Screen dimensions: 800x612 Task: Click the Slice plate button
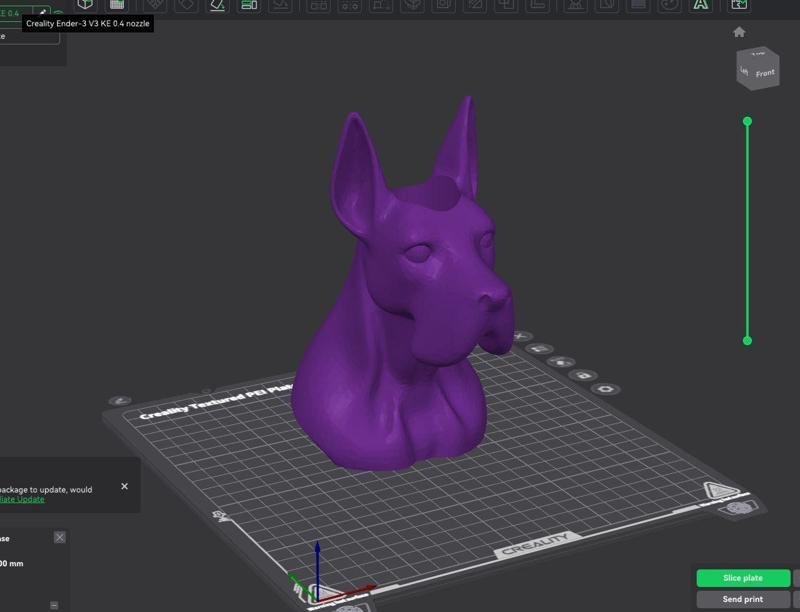coord(743,578)
